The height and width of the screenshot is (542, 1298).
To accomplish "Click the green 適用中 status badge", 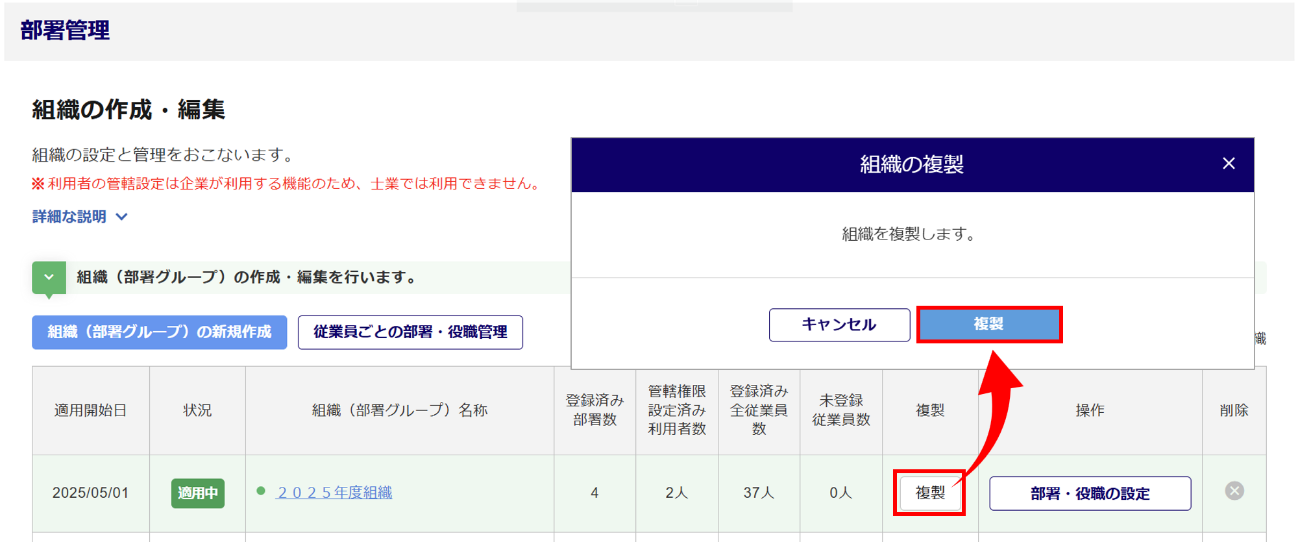I will [198, 493].
